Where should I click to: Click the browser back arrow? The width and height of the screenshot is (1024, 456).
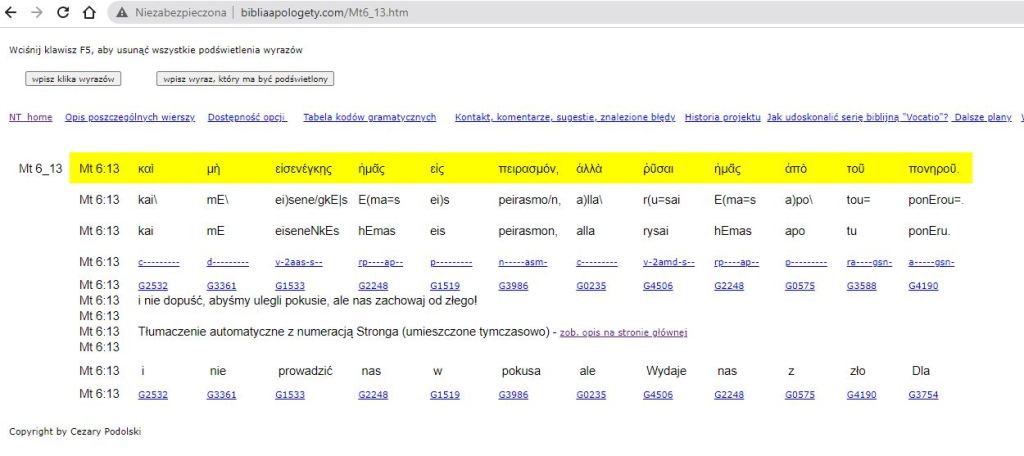tap(12, 13)
